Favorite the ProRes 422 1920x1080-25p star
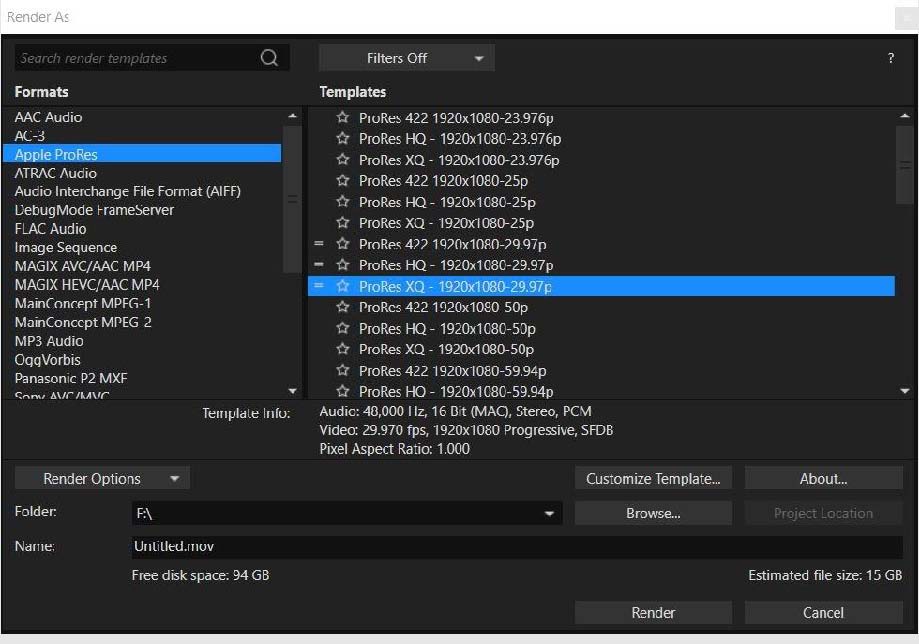 [343, 181]
